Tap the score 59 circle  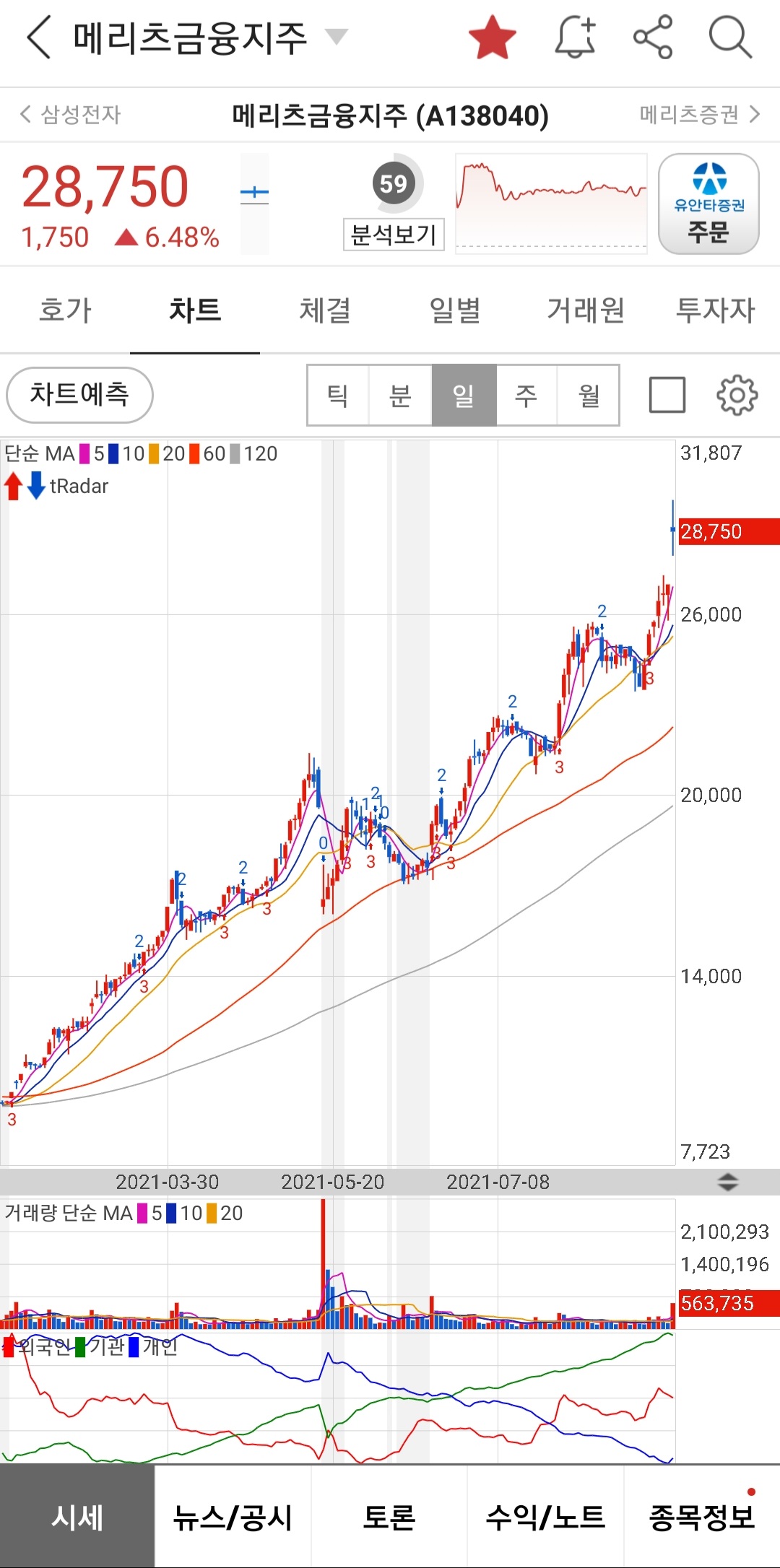394,183
